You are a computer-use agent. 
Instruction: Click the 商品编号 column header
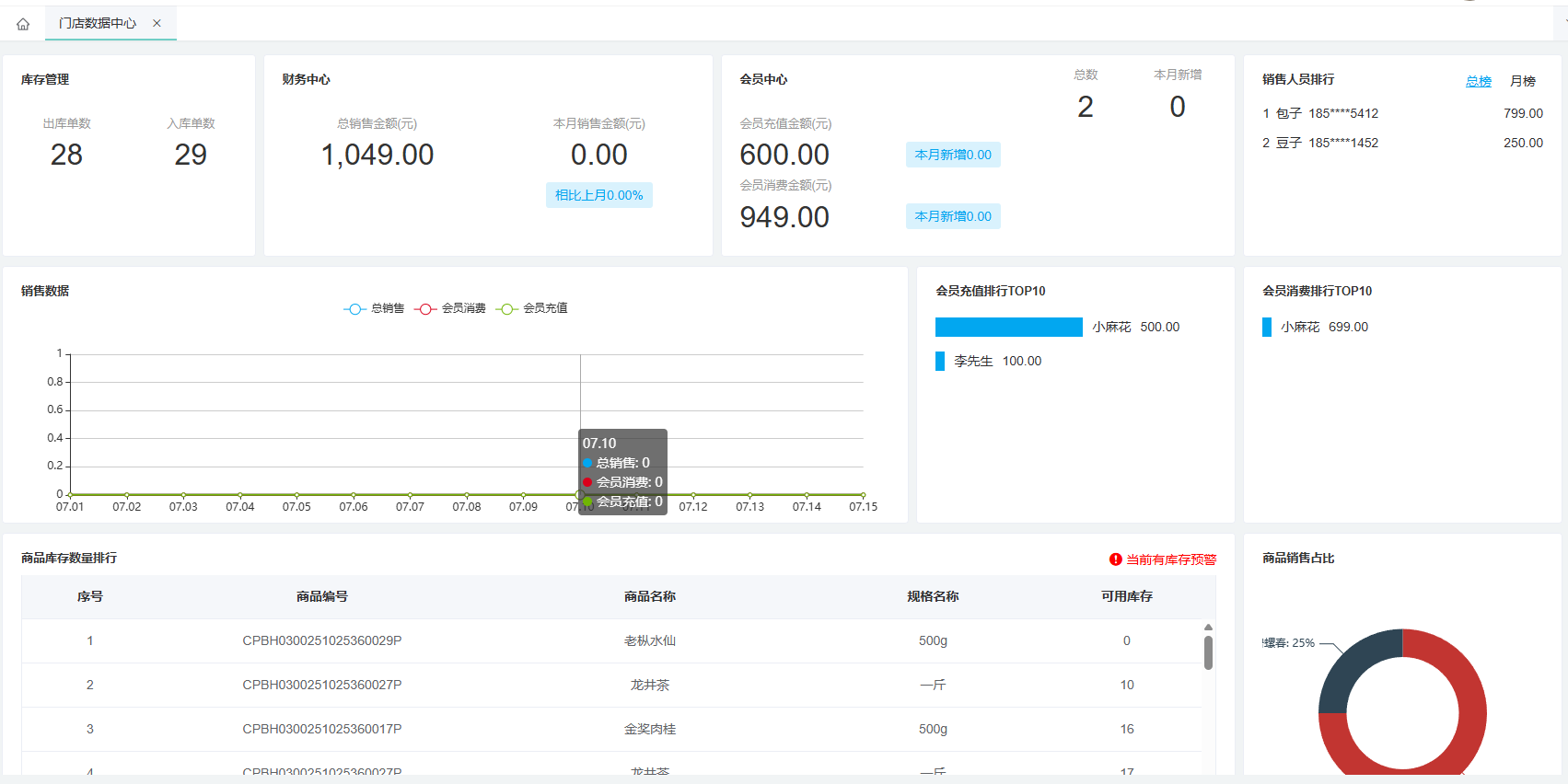(322, 596)
